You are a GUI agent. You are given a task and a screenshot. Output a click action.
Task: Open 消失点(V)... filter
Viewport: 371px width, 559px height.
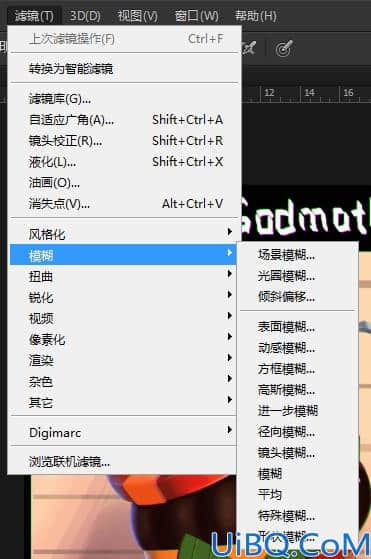pos(123,204)
